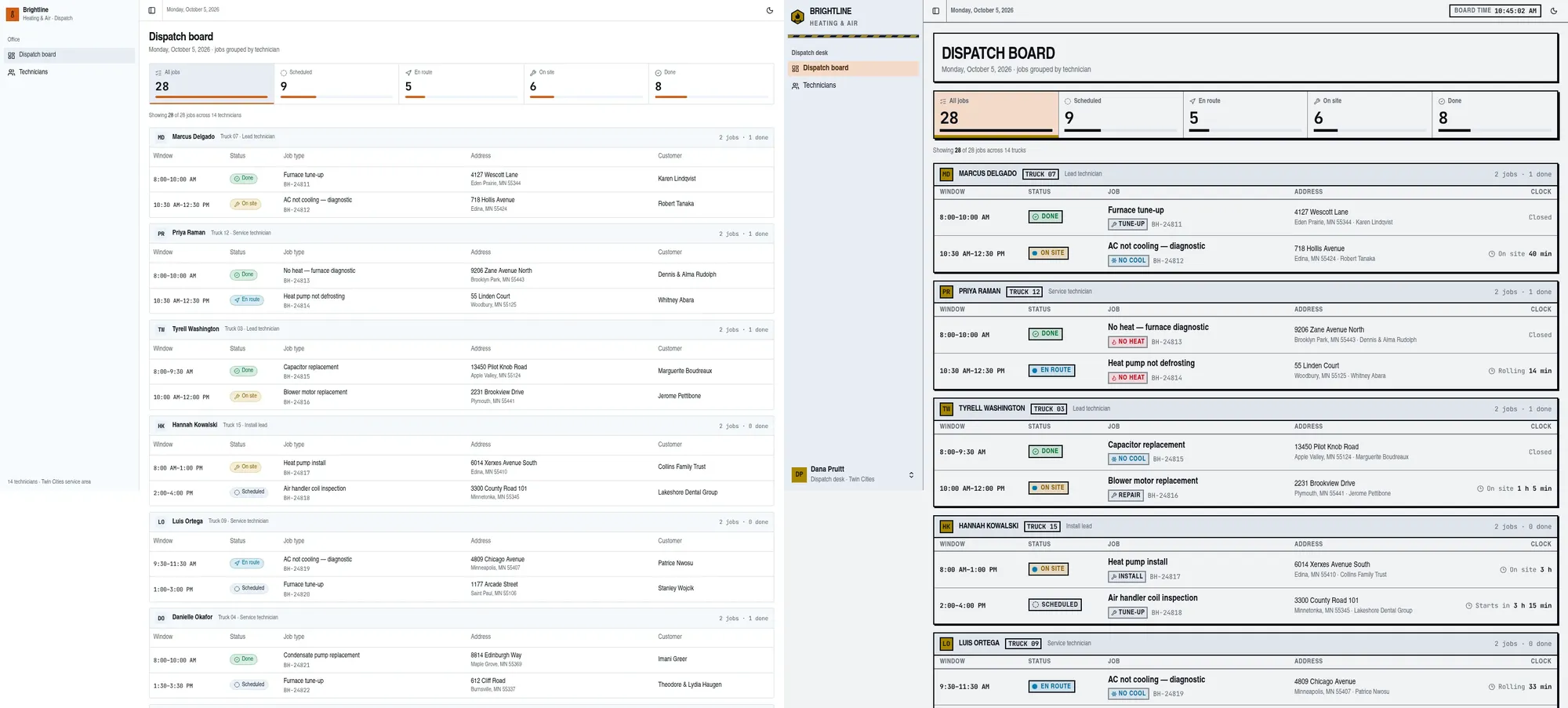The height and width of the screenshot is (708, 1568).
Task: Click the TUNE-UP tag for job BH-24811
Action: (x=1127, y=224)
